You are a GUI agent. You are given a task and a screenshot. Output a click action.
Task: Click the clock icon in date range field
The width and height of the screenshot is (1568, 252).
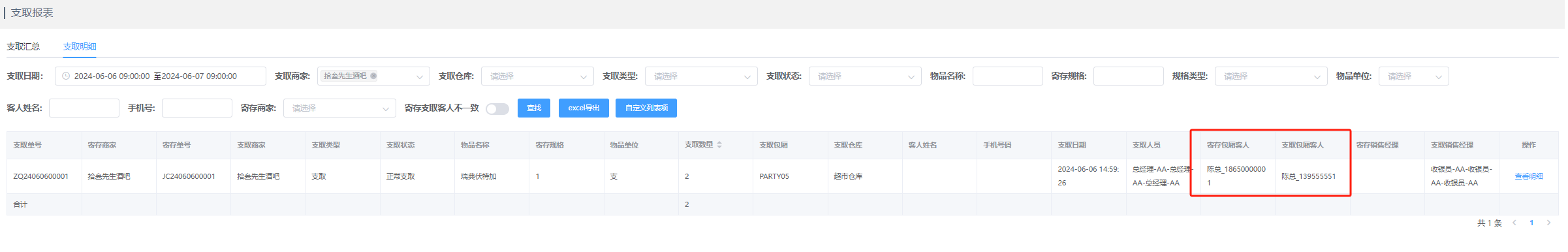pos(66,76)
